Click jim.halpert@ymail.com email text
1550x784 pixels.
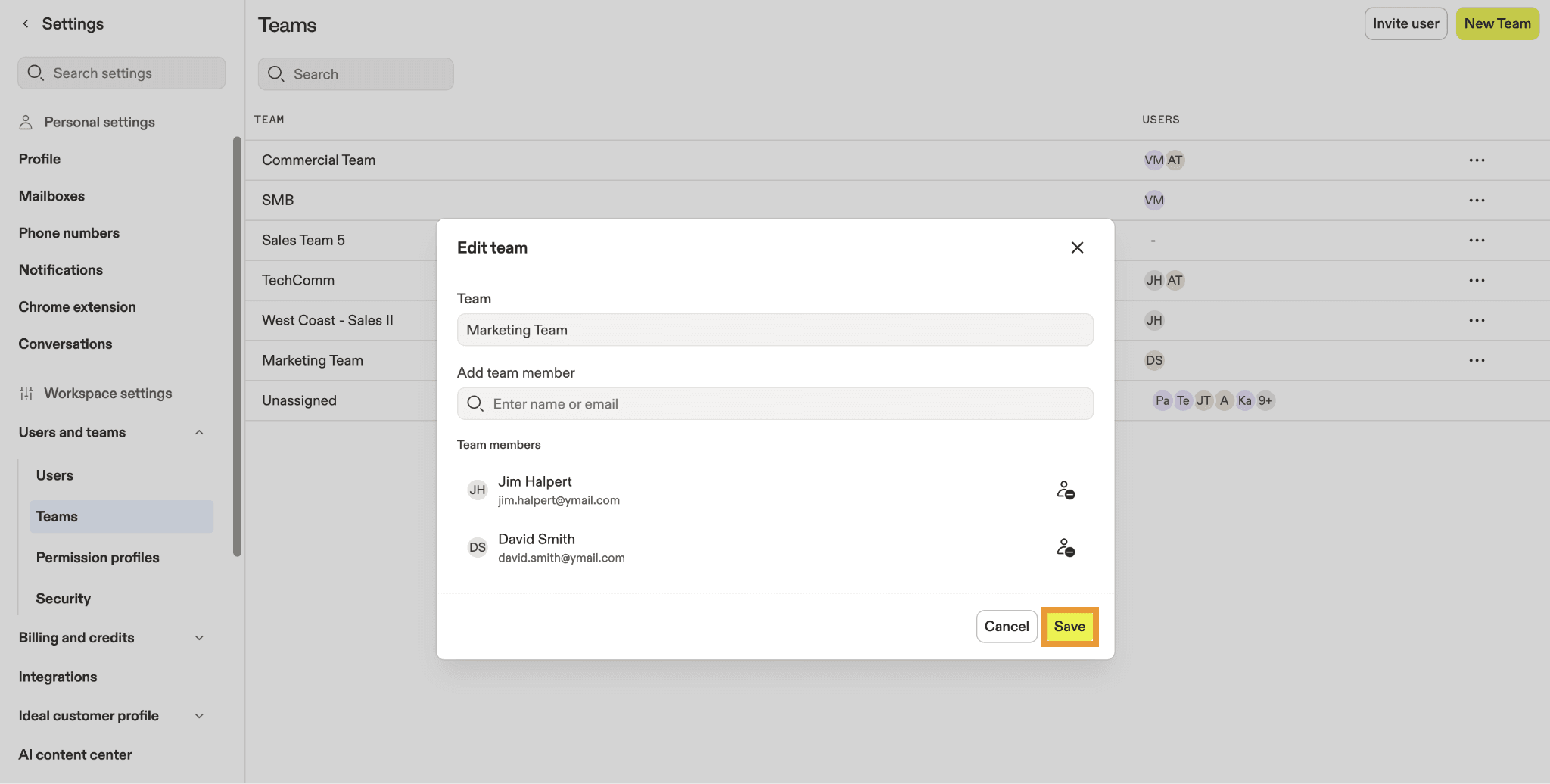coord(559,501)
